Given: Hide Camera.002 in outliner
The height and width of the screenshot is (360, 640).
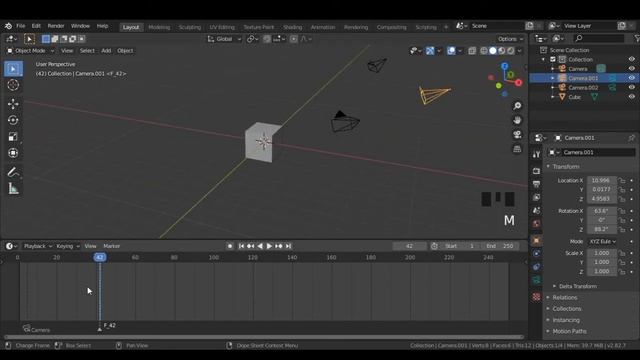Looking at the screenshot, I should (631, 87).
